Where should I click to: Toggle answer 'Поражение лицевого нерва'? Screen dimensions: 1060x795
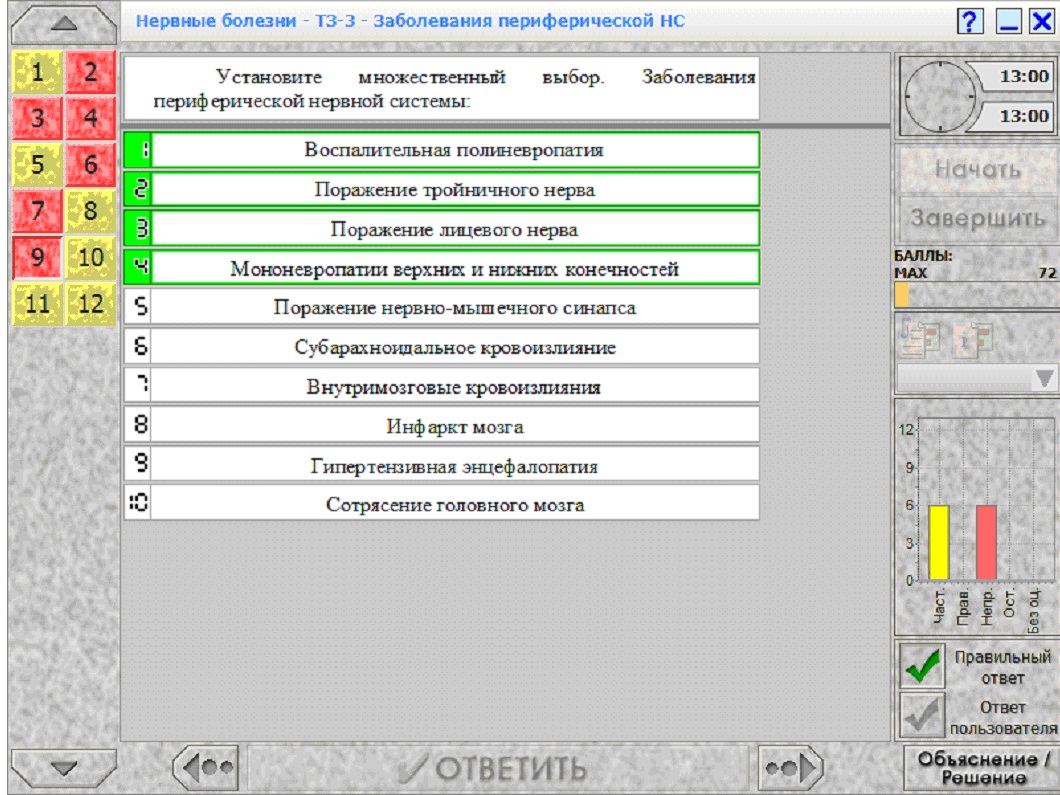tap(441, 229)
